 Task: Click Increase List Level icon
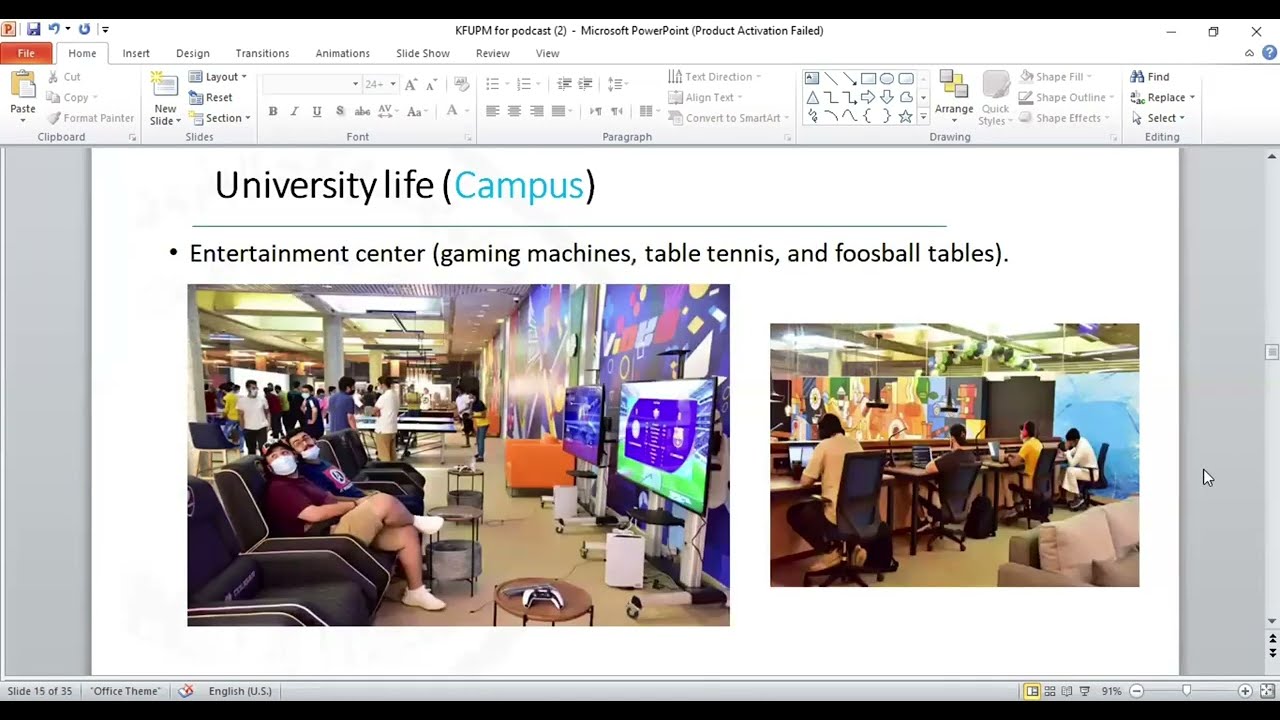point(586,84)
